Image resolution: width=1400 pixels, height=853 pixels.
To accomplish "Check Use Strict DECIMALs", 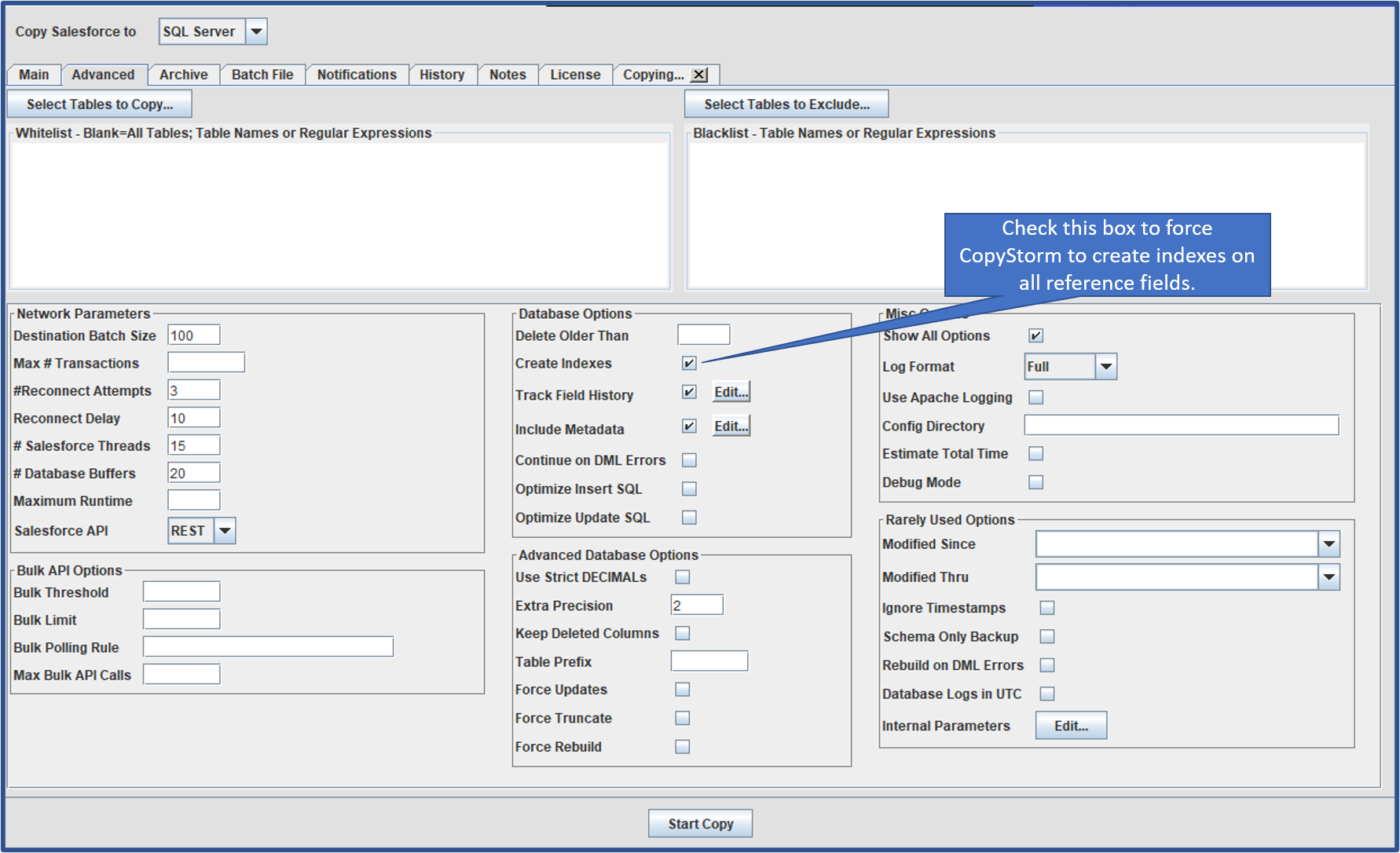I will coord(683,577).
